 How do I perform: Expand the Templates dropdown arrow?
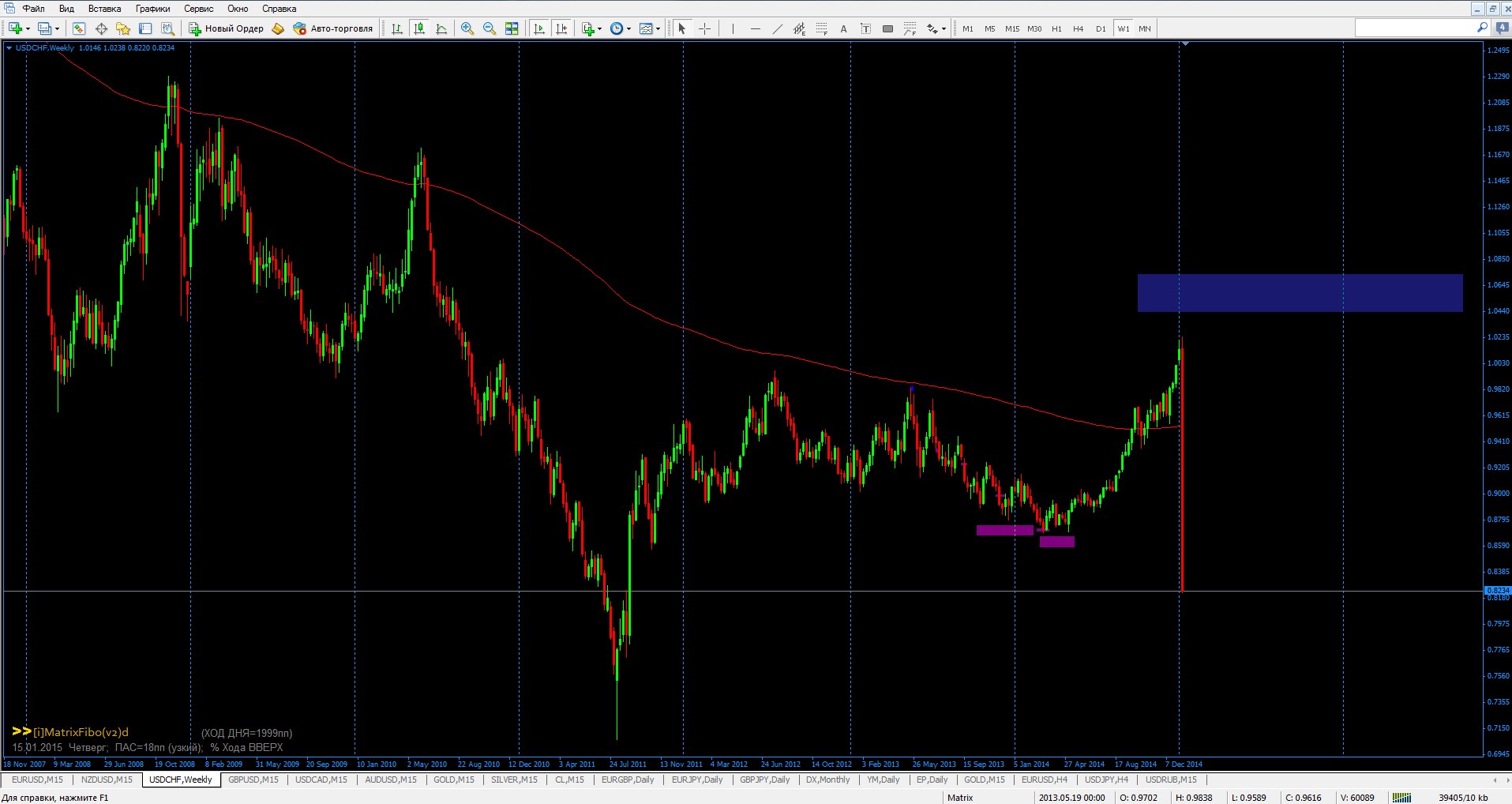658,28
